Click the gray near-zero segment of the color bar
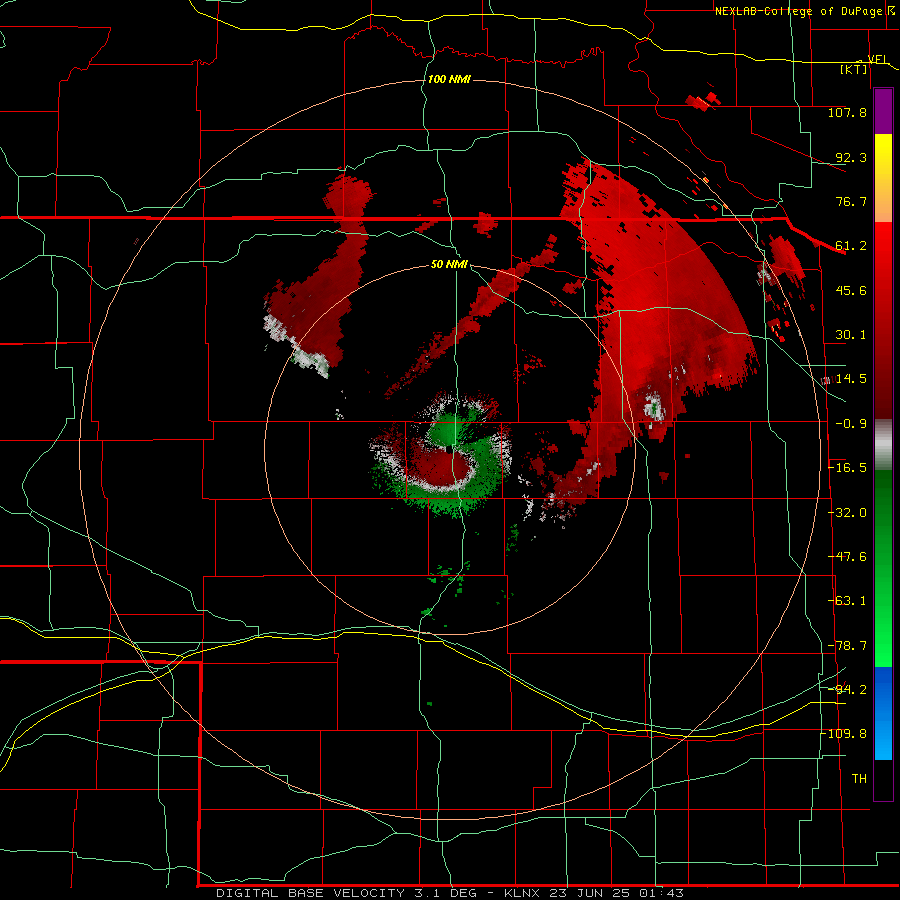Screen dimensions: 900x900 (x=883, y=445)
